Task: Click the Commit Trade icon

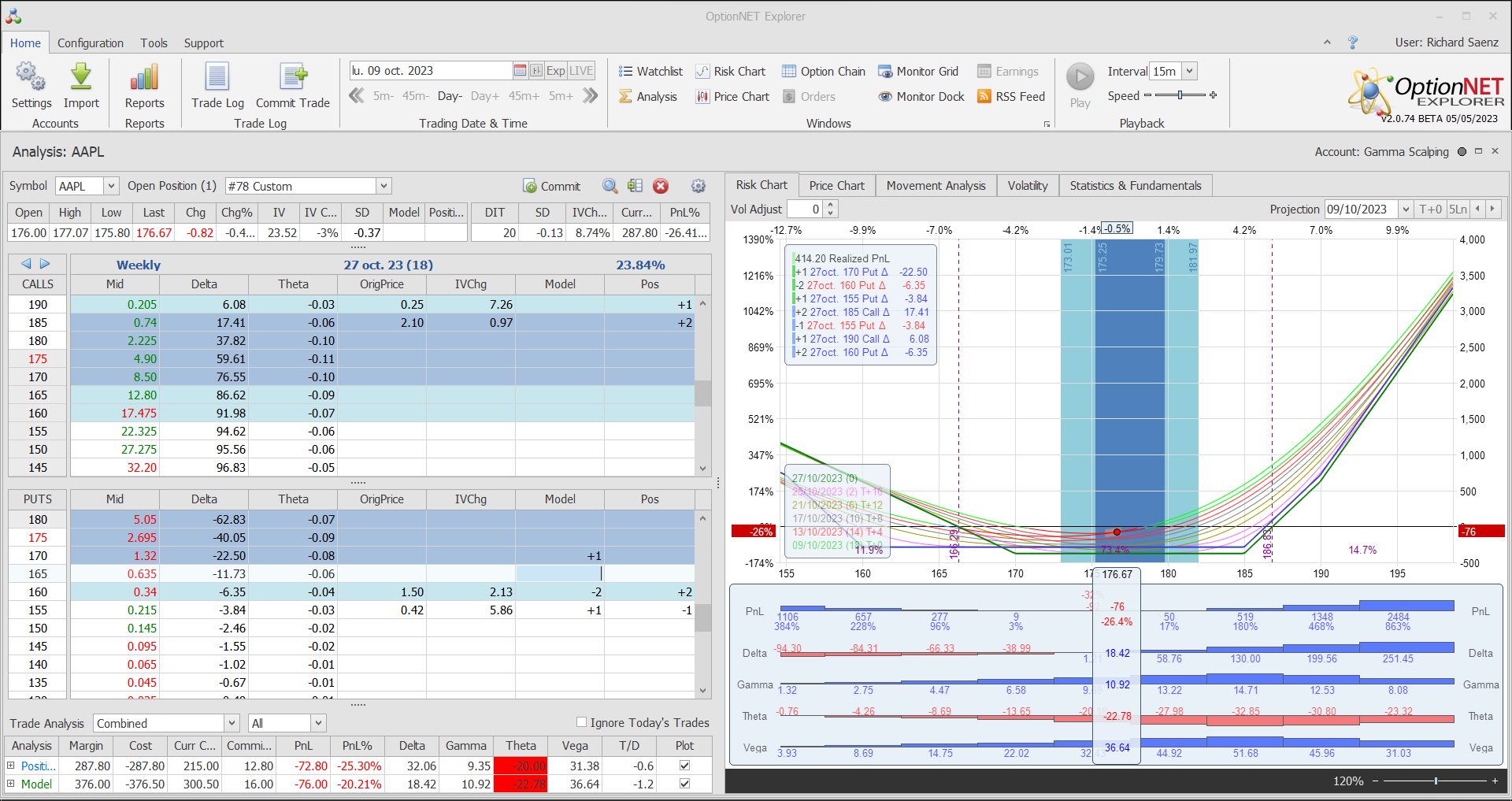Action: (293, 77)
